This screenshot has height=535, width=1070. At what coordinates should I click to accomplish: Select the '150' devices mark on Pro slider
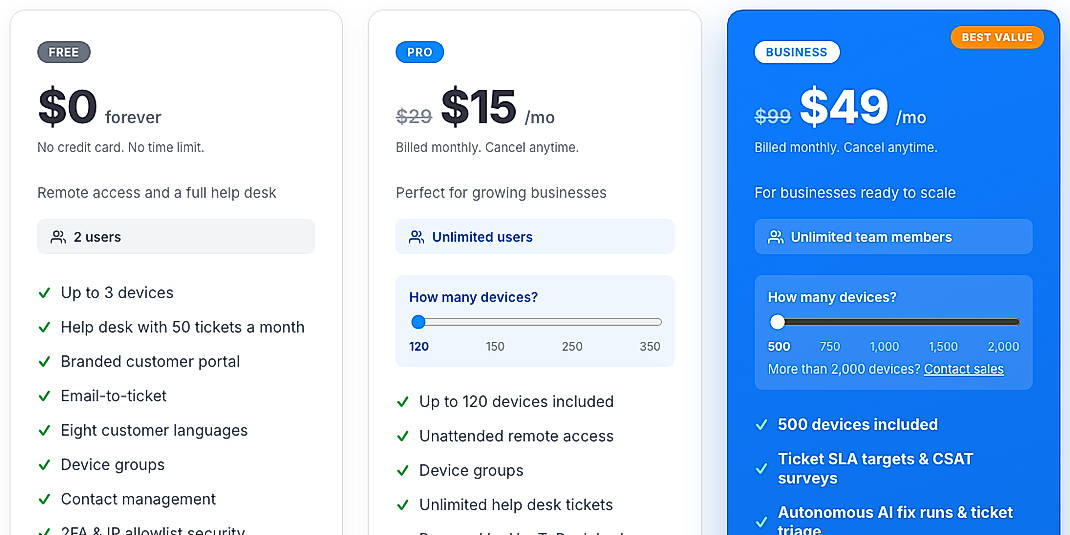point(495,347)
